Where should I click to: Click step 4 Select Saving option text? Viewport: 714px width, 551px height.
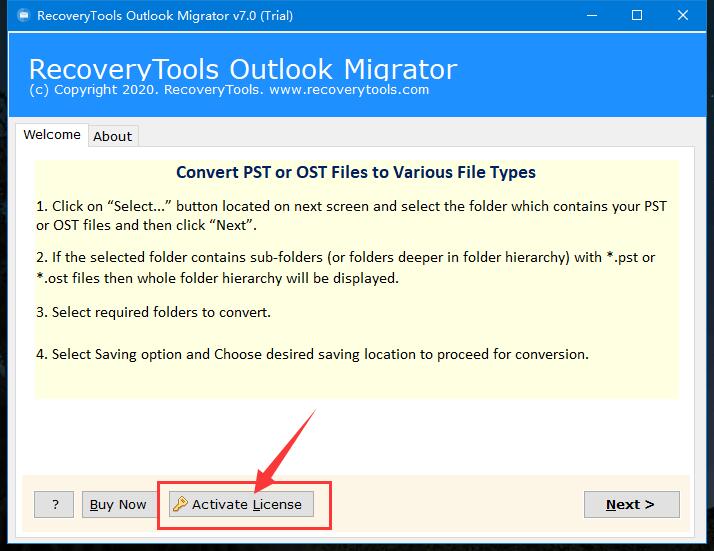point(312,354)
